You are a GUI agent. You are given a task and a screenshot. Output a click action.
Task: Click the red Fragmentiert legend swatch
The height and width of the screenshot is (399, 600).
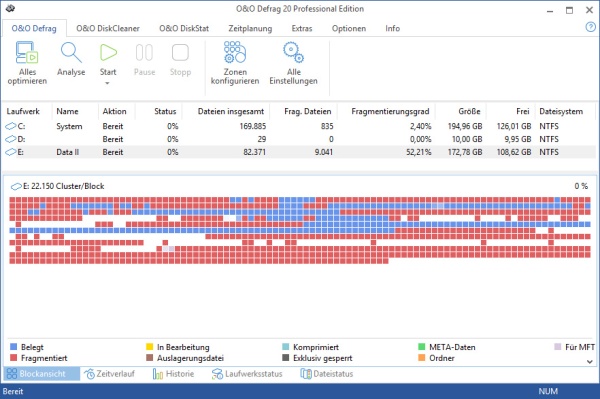(13, 358)
